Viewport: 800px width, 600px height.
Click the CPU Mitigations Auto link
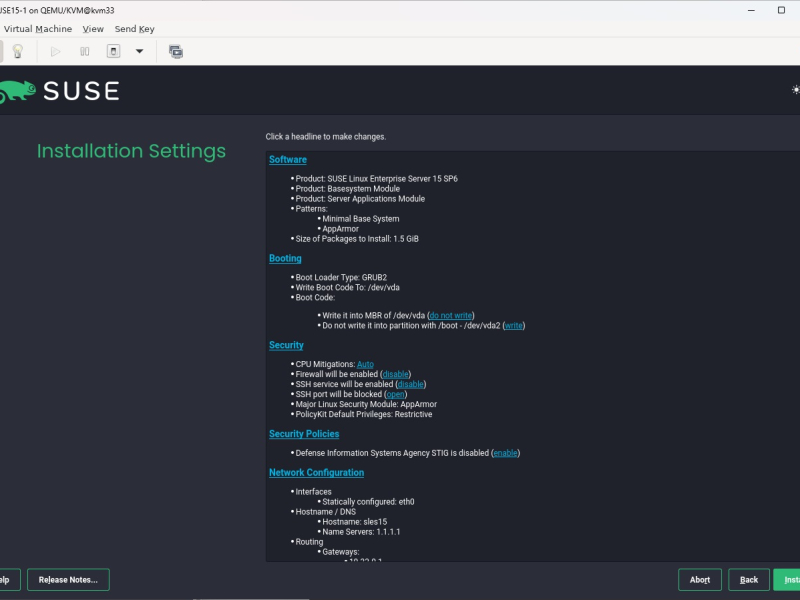tap(365, 364)
